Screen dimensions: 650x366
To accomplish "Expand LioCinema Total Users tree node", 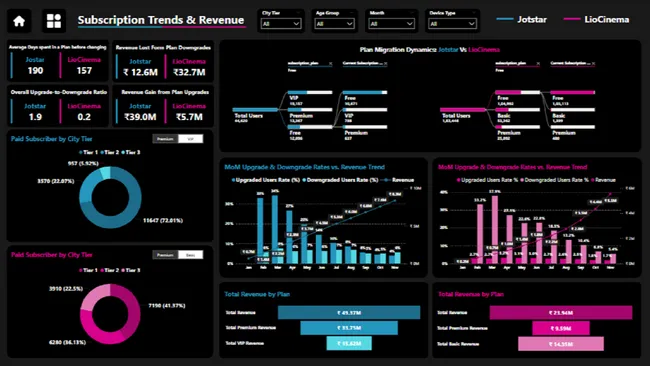I will (462, 110).
